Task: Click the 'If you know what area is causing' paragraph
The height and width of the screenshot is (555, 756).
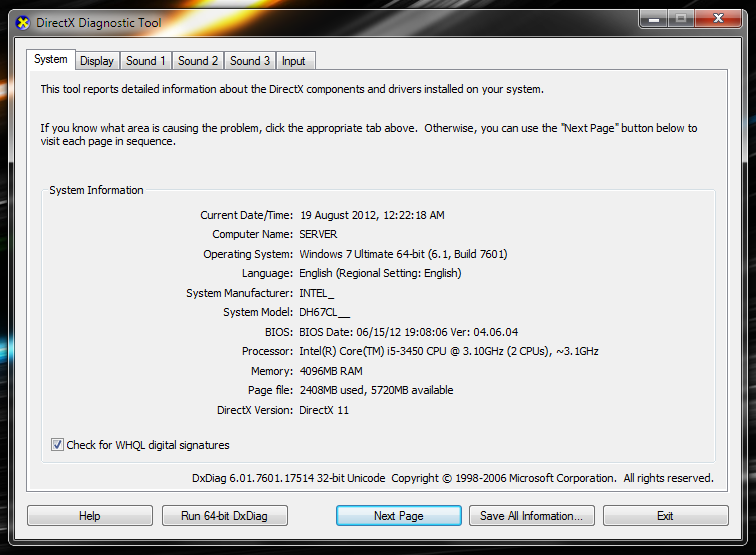Action: (369, 135)
